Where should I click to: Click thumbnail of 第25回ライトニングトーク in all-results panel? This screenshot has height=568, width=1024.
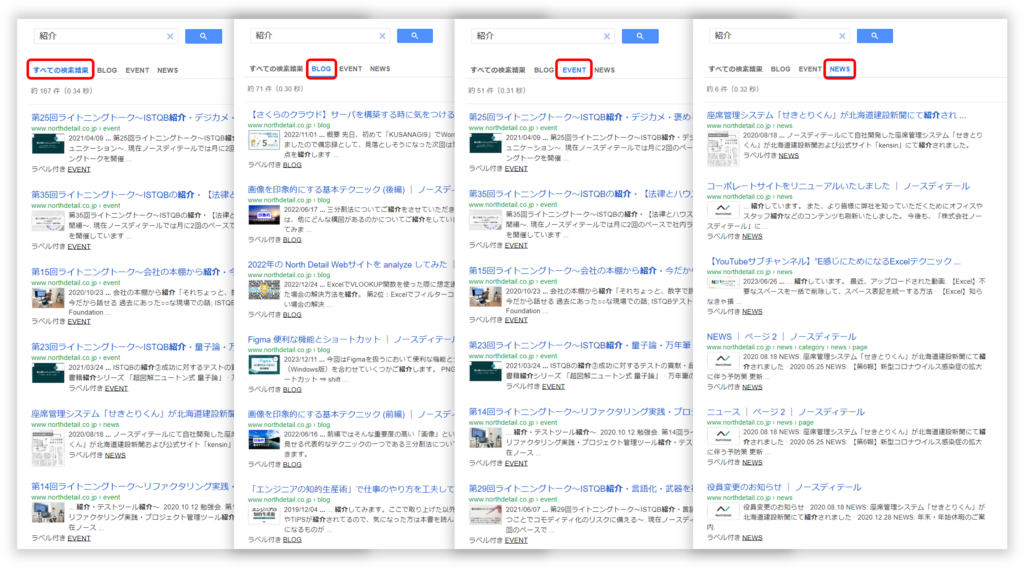tap(48, 144)
